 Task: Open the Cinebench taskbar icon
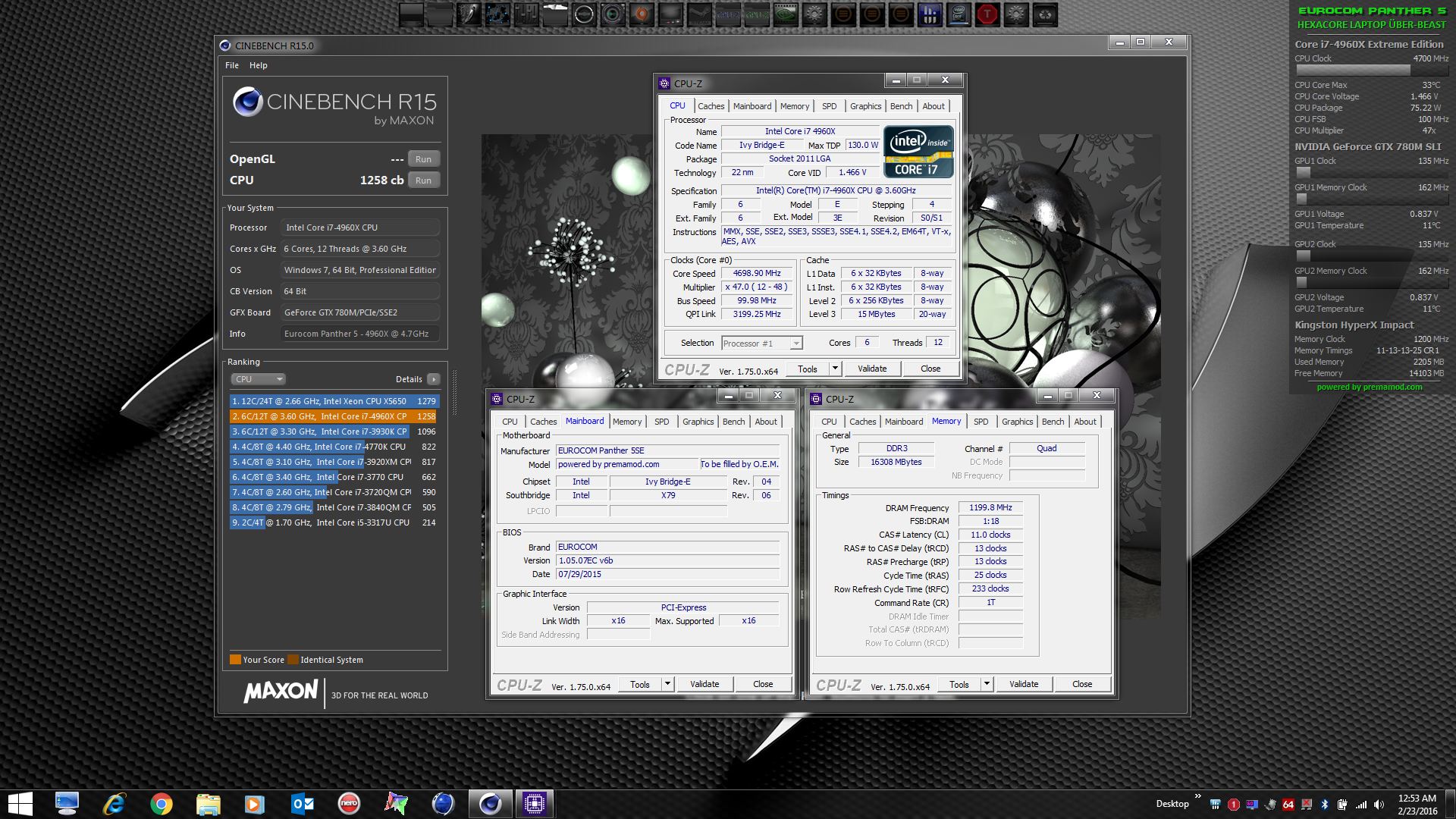490,804
